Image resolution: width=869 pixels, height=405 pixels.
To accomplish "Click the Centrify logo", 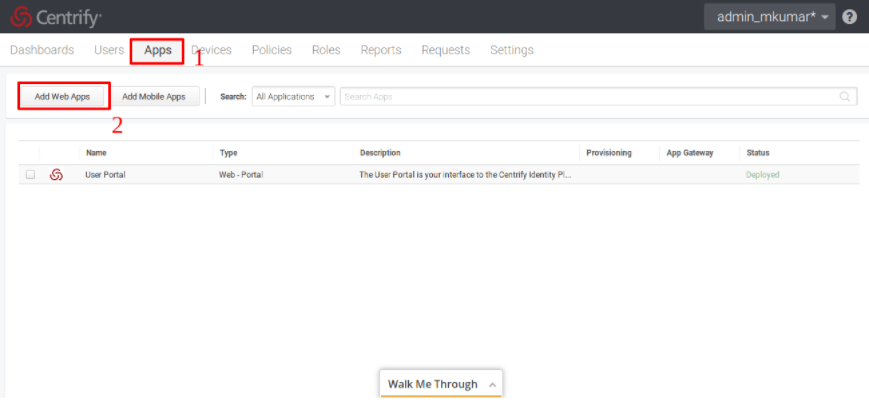I will coord(56,17).
